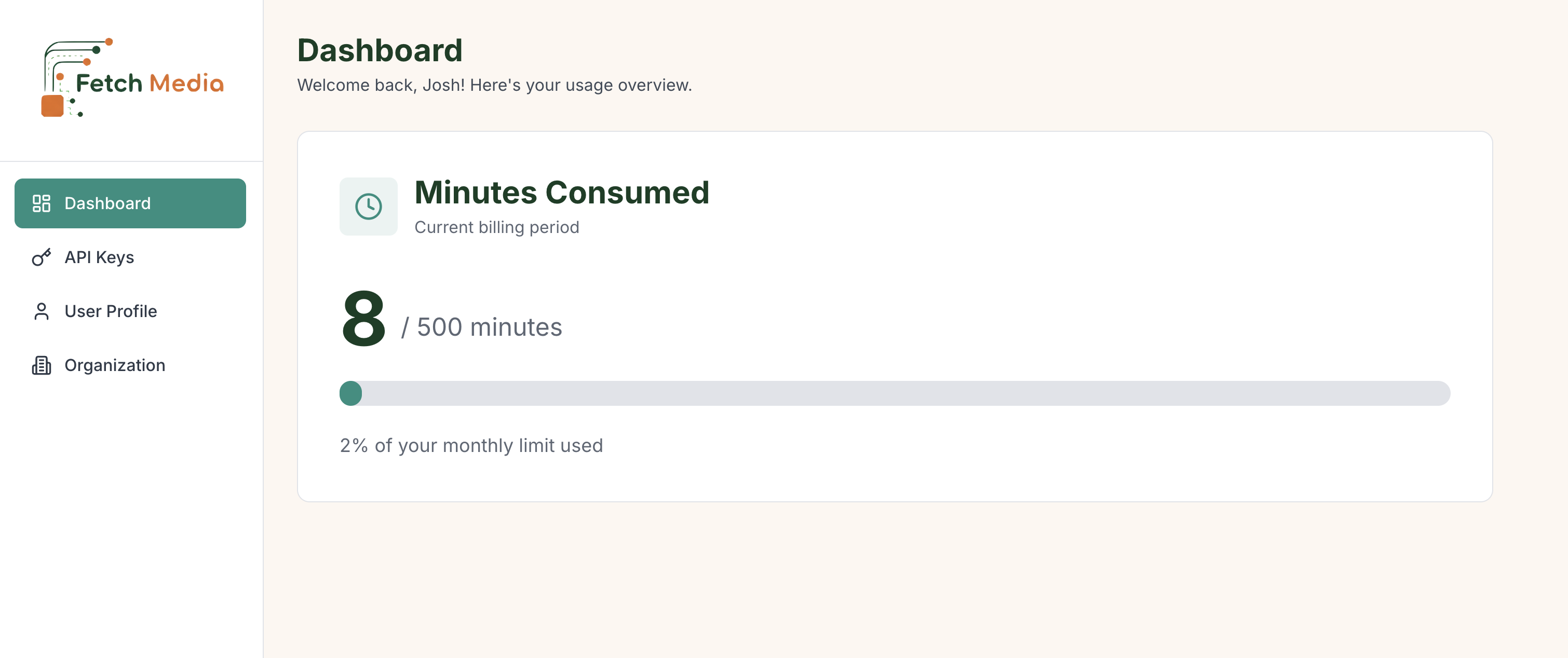Click the Organization building icon

coord(42,365)
